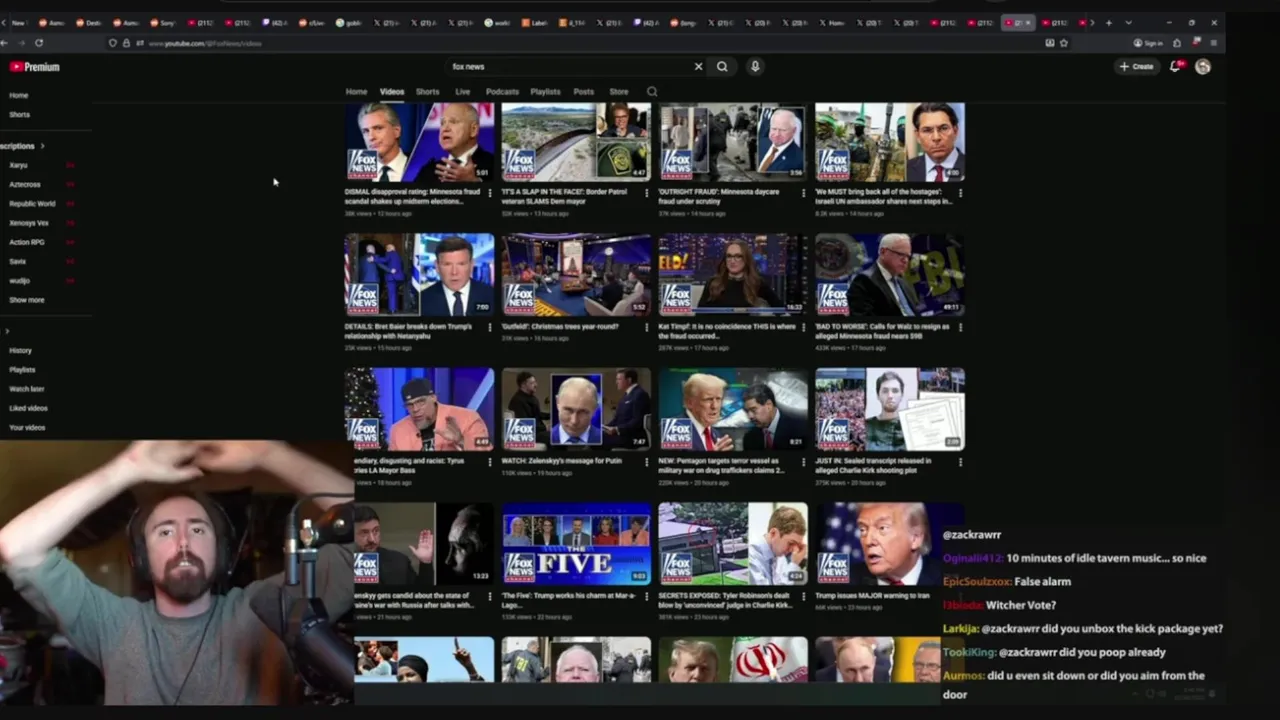Reload the page with the refresh icon
This screenshot has height=720, width=1280.
point(39,43)
